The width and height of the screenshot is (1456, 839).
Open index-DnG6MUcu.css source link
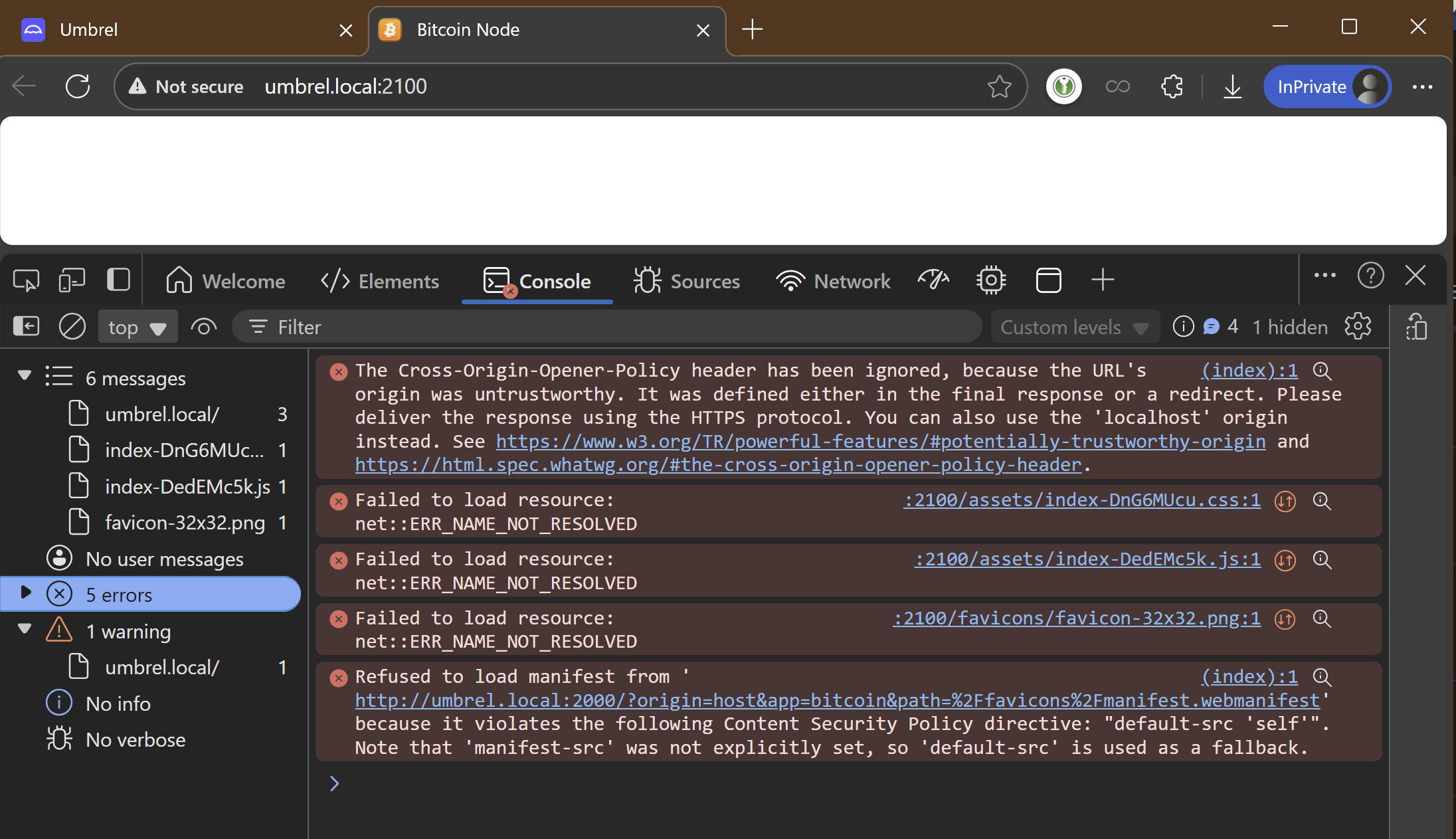point(1081,500)
